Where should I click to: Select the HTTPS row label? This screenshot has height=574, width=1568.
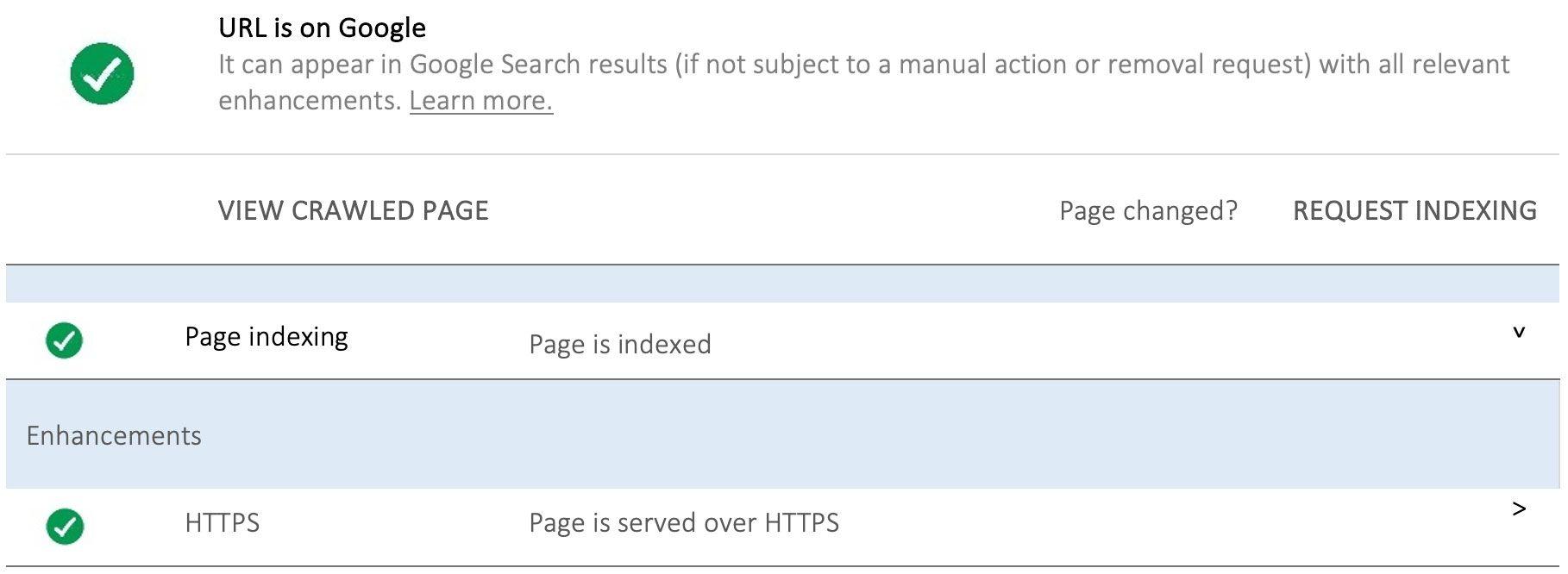(222, 522)
